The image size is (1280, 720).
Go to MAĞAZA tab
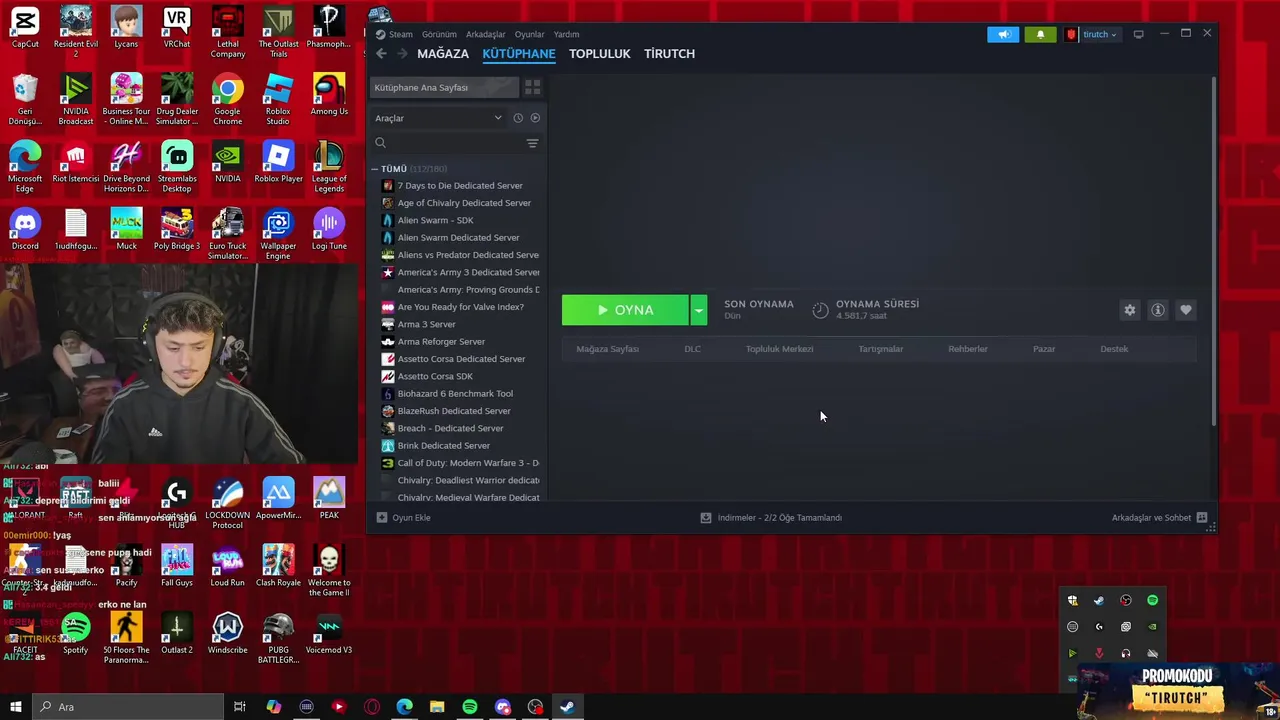[x=443, y=54]
